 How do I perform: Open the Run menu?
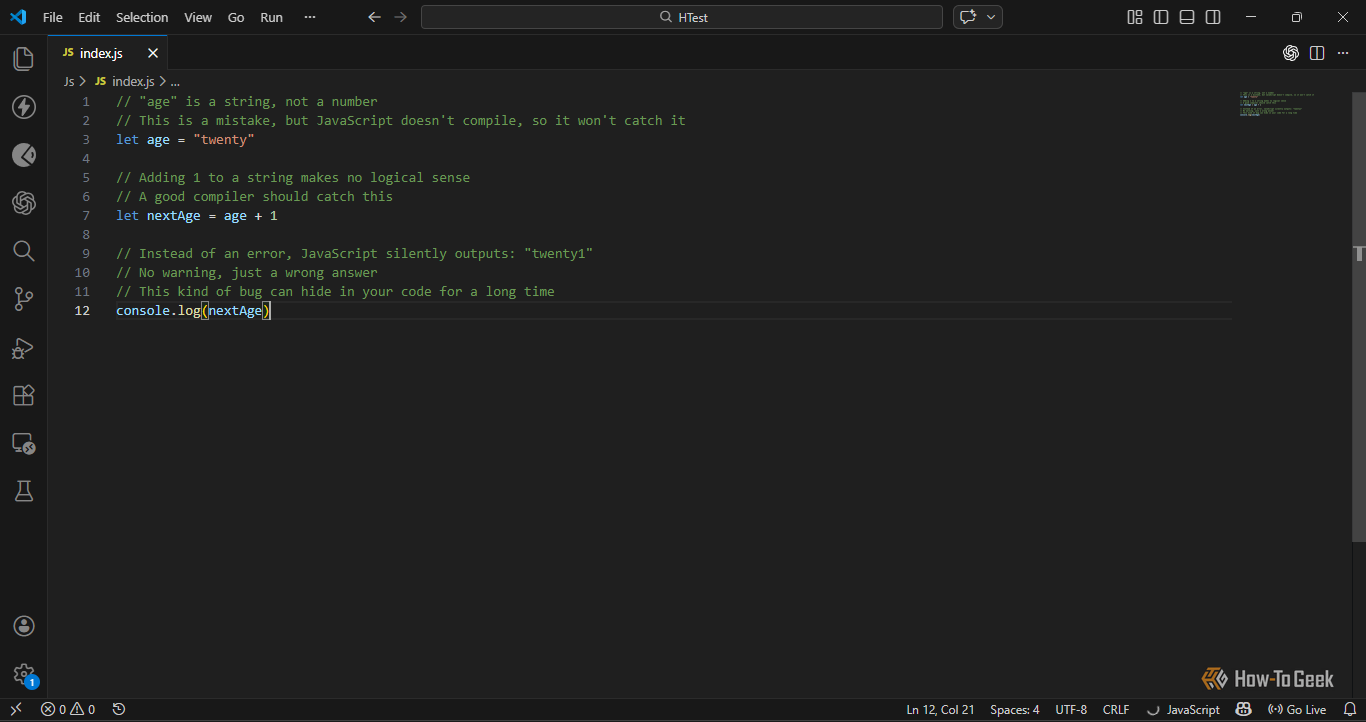[271, 17]
